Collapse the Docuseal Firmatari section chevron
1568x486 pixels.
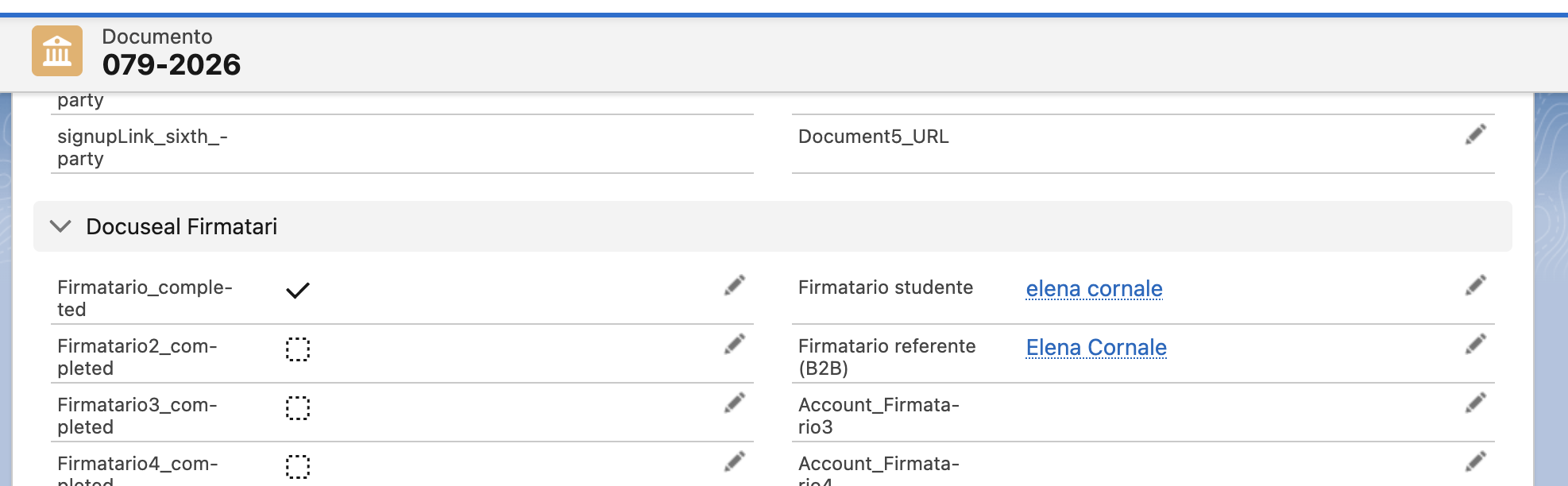(60, 226)
